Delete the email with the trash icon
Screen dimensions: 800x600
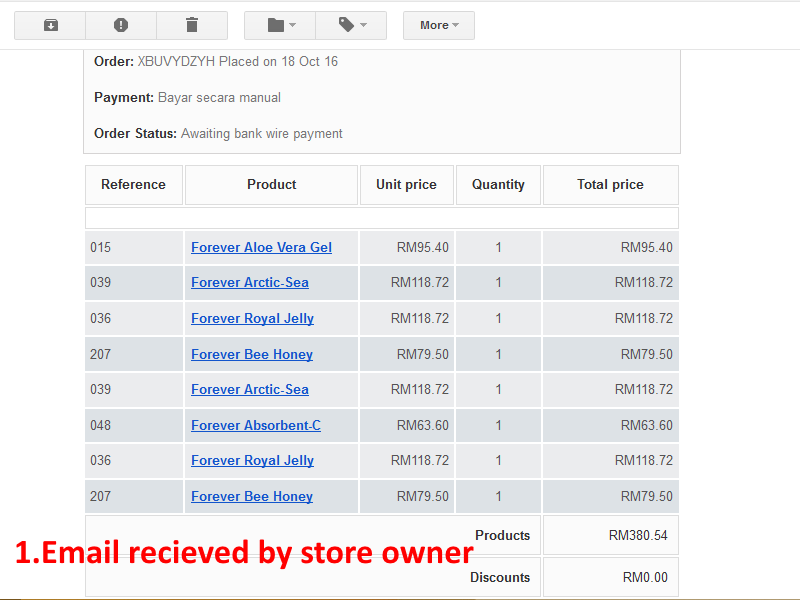tap(192, 25)
